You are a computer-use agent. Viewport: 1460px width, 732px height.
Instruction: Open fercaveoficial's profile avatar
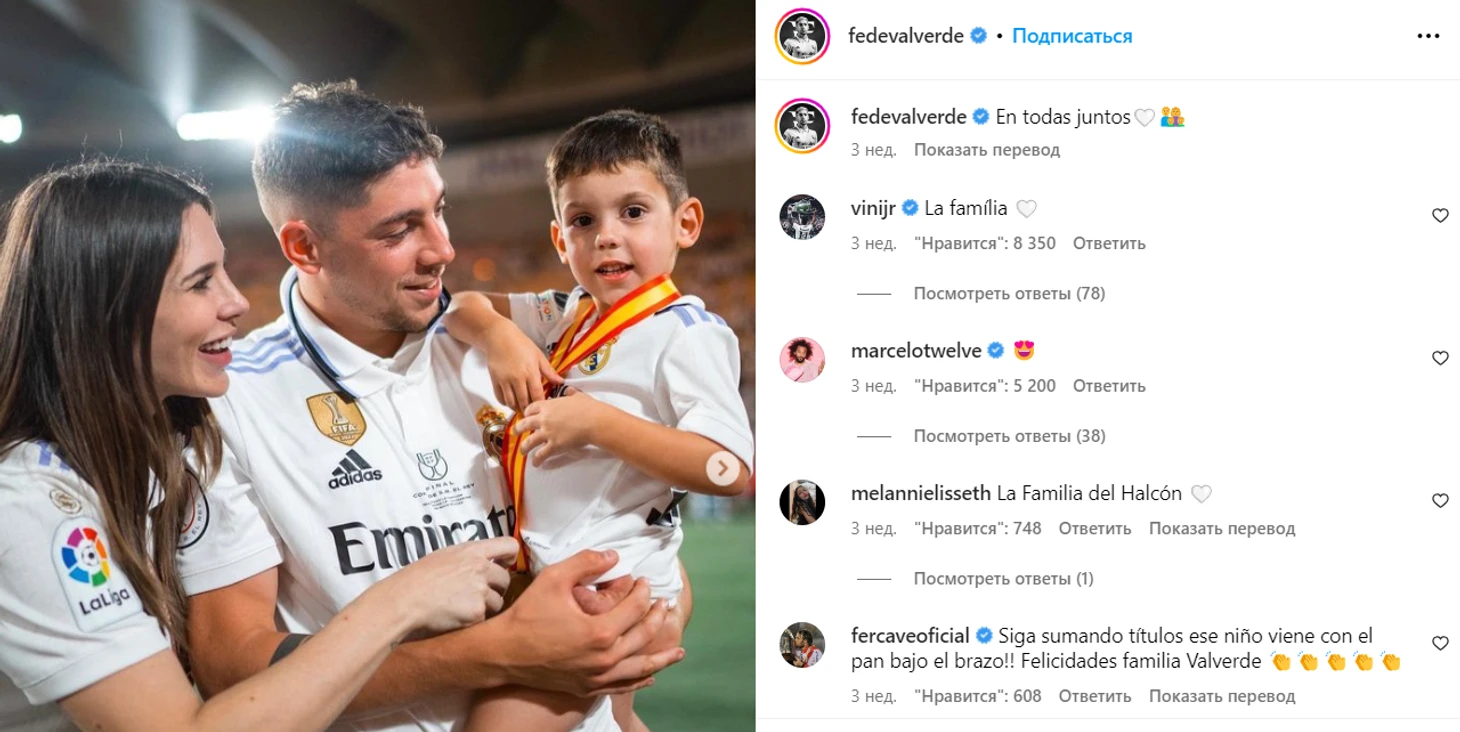(802, 645)
